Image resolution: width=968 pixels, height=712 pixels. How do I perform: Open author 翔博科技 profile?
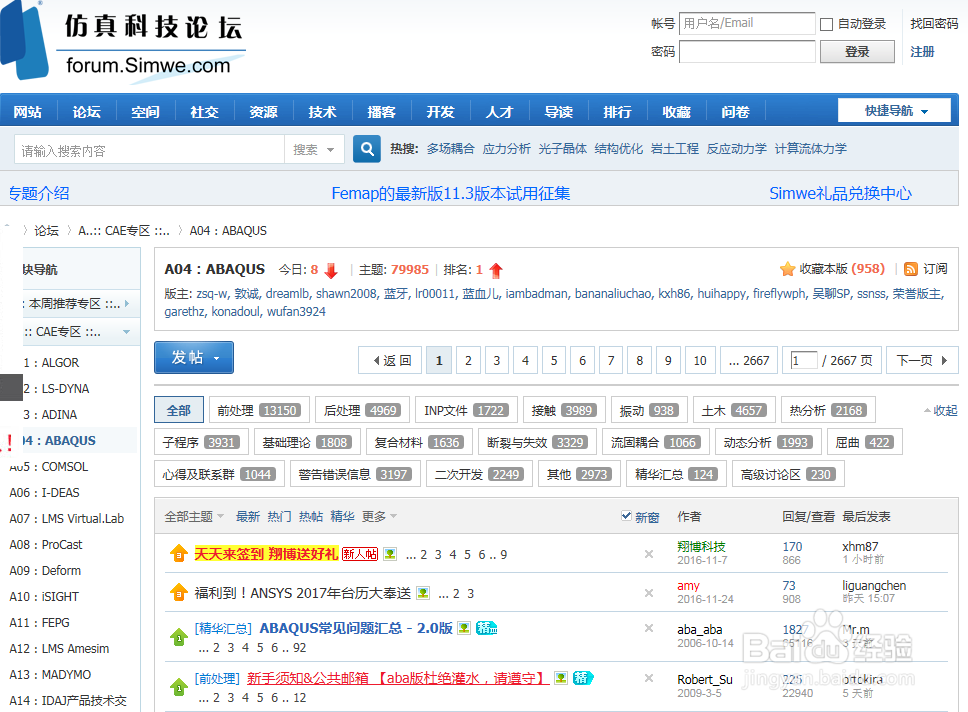pos(701,547)
